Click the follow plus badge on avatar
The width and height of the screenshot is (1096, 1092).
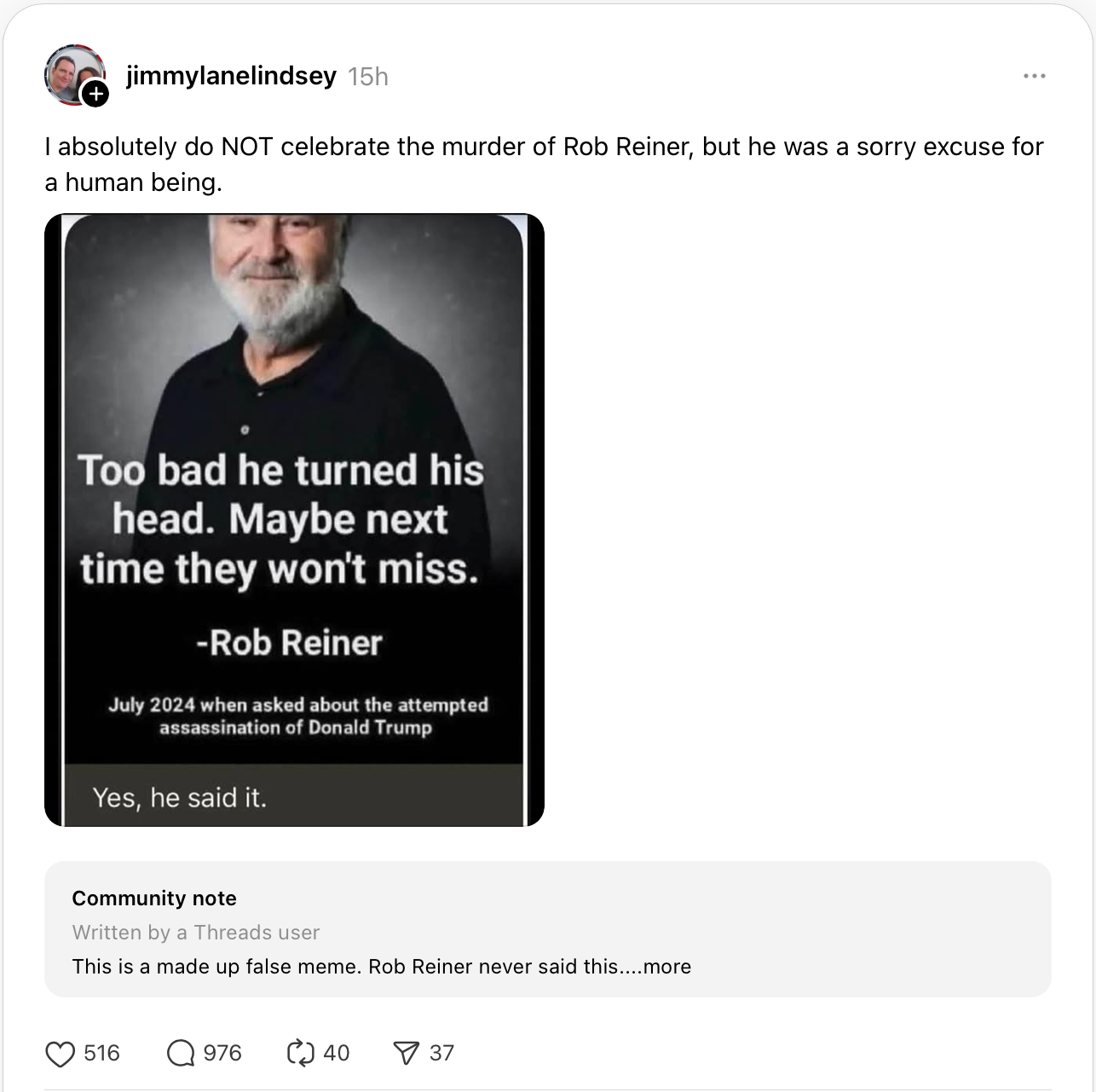coord(95,93)
